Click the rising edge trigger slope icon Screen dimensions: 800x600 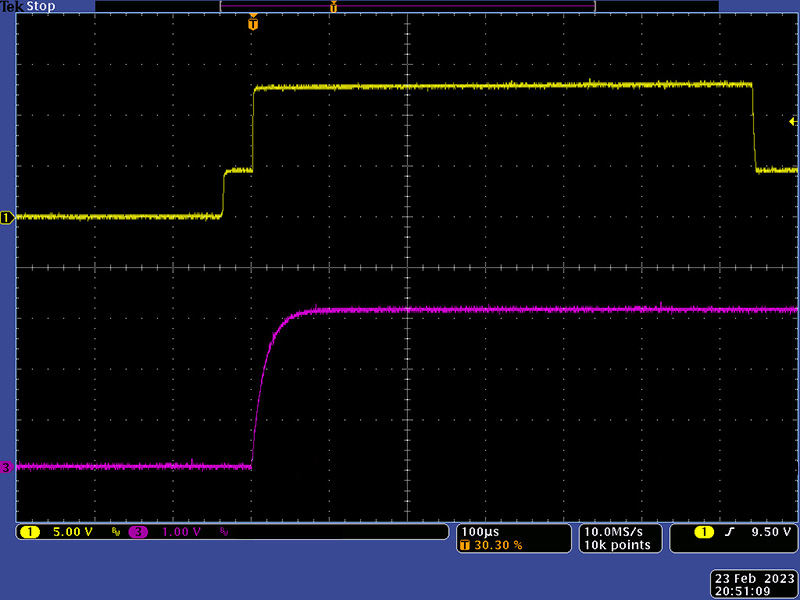(733, 532)
